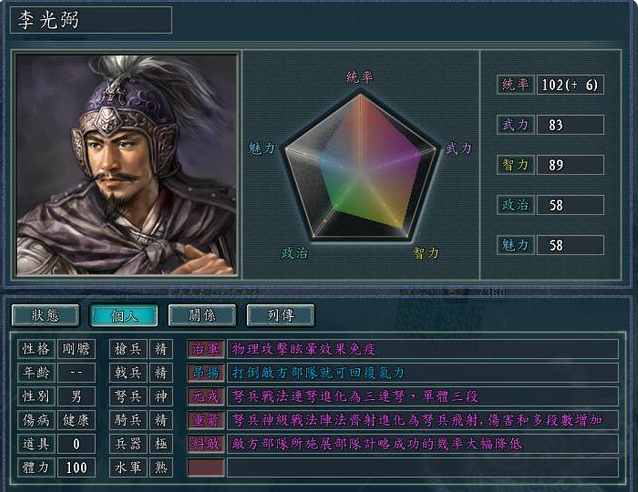Click the 兵器 aptitude label
Viewport: 638px width, 492px height.
pyautogui.click(x=128, y=444)
